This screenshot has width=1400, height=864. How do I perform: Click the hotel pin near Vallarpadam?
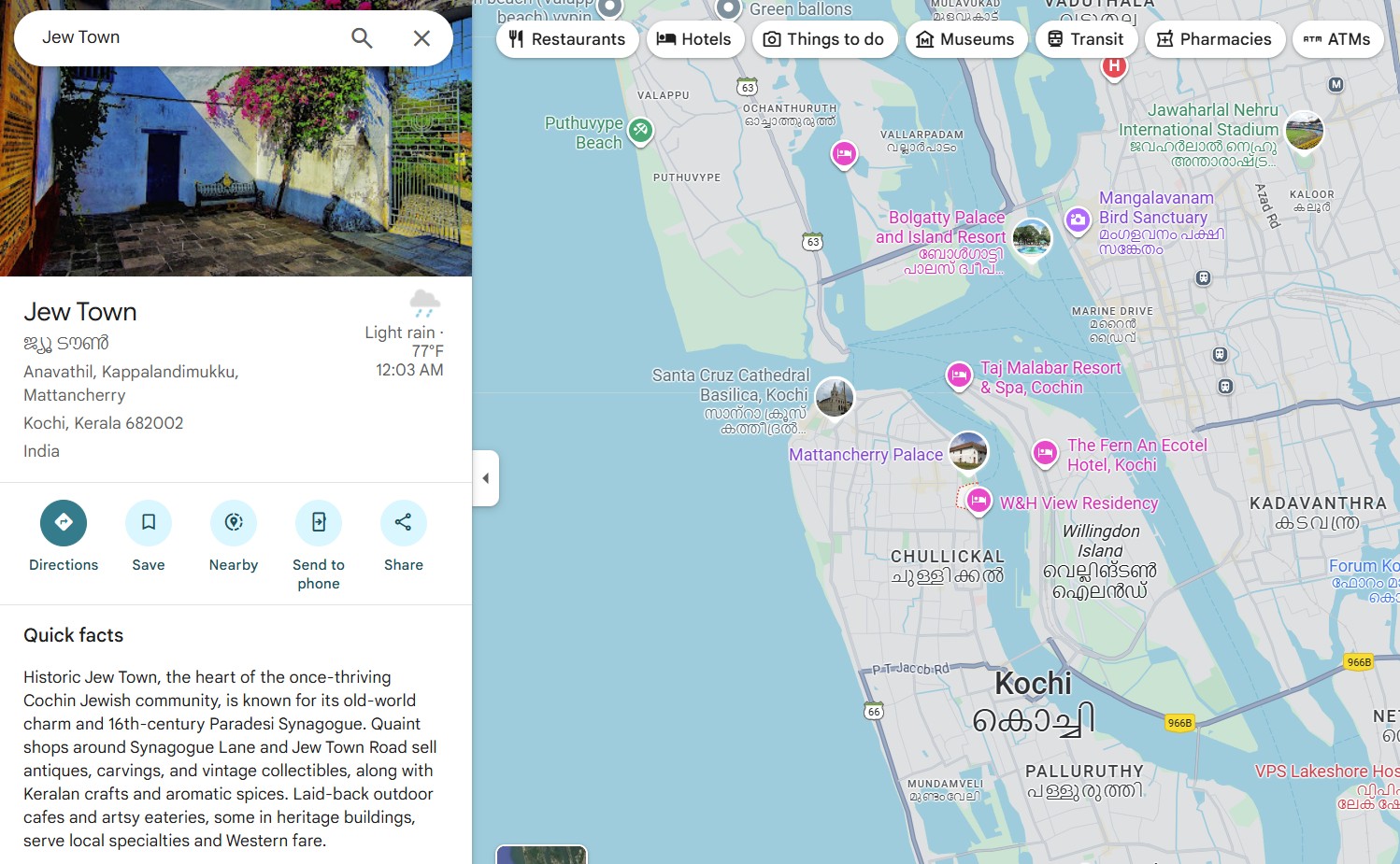[x=844, y=154]
